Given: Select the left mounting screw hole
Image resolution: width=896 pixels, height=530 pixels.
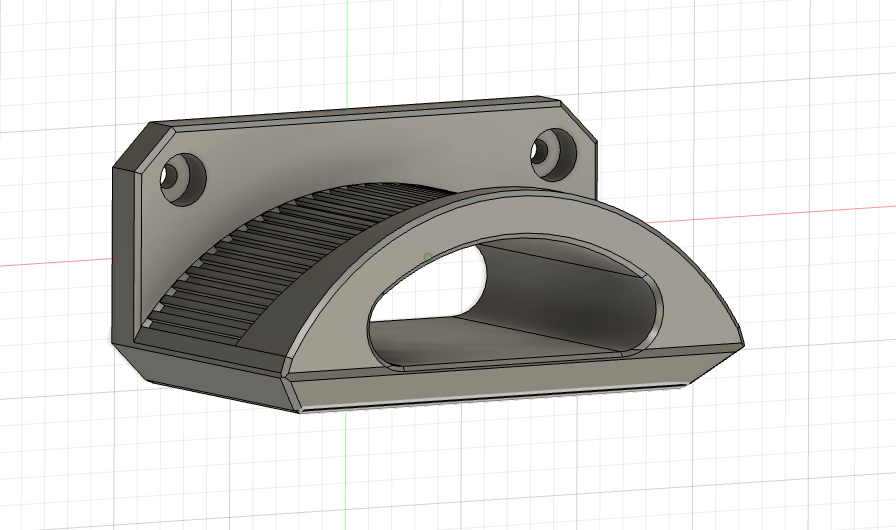Looking at the screenshot, I should 183,178.
